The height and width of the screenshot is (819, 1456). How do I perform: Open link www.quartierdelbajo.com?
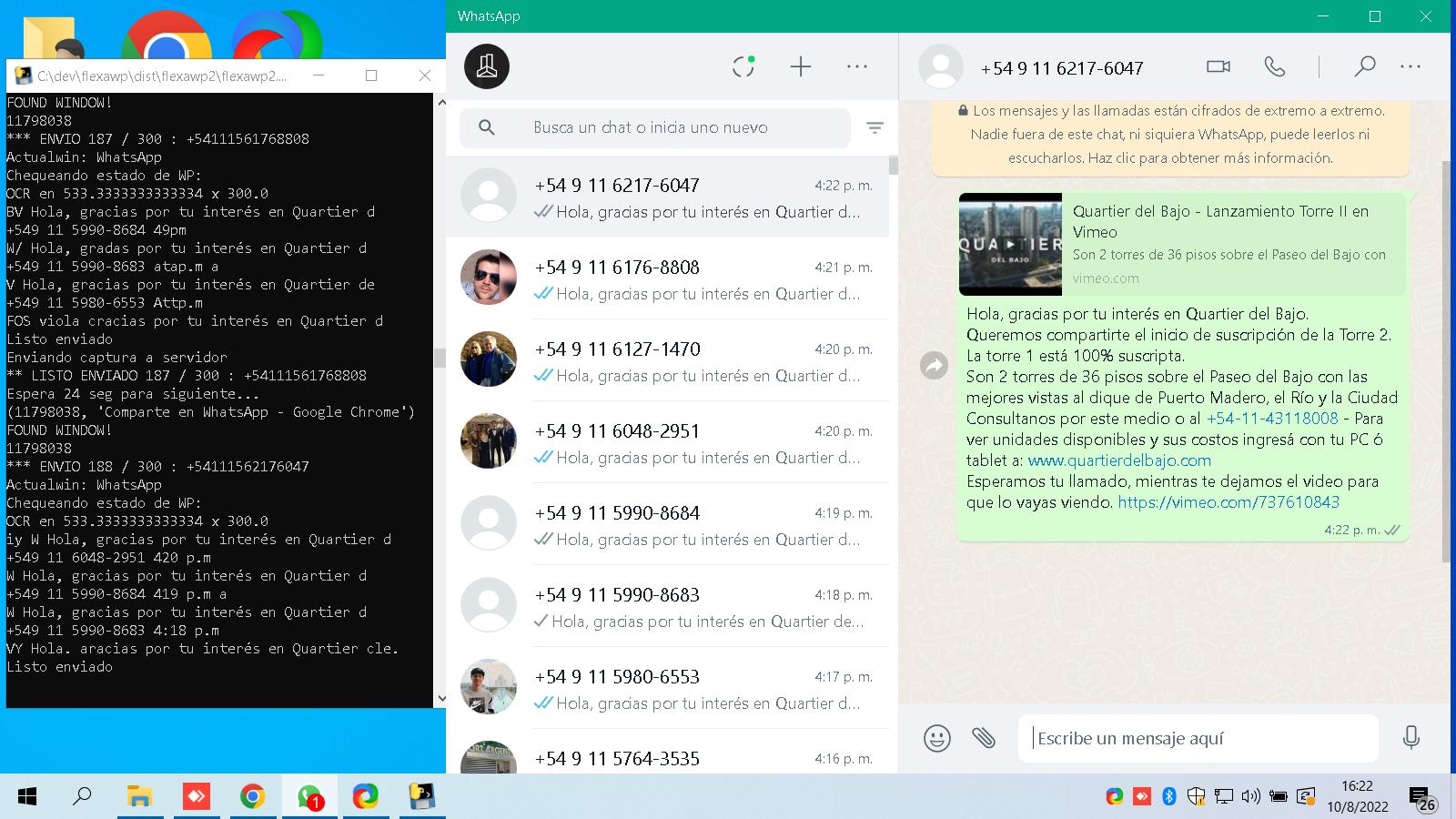tap(1119, 460)
